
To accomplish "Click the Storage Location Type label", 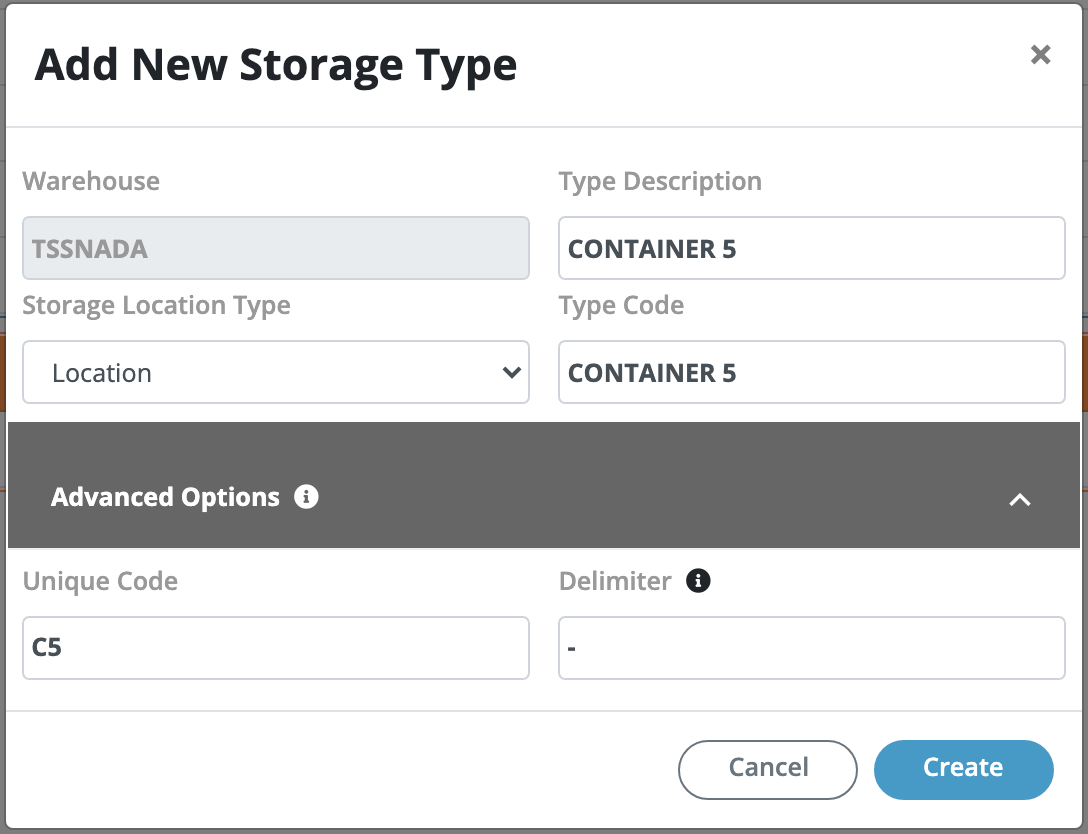I will click(x=156, y=306).
